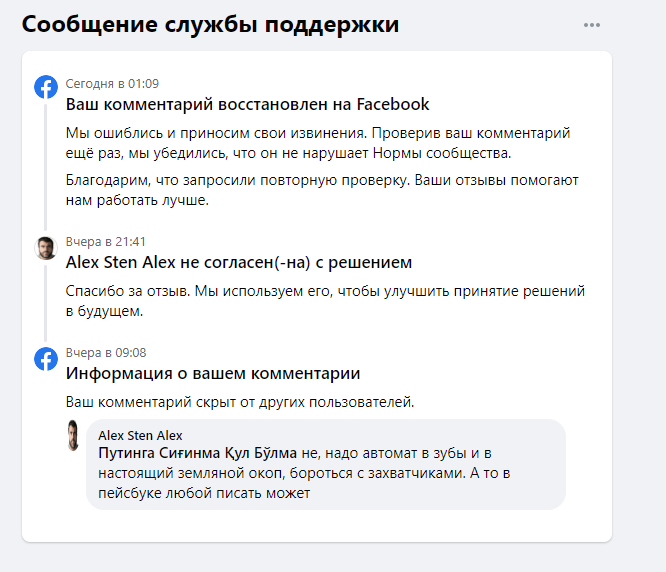Click the 'Сегодня в 01:09' timestamp
666x572 pixels.
coord(112,84)
